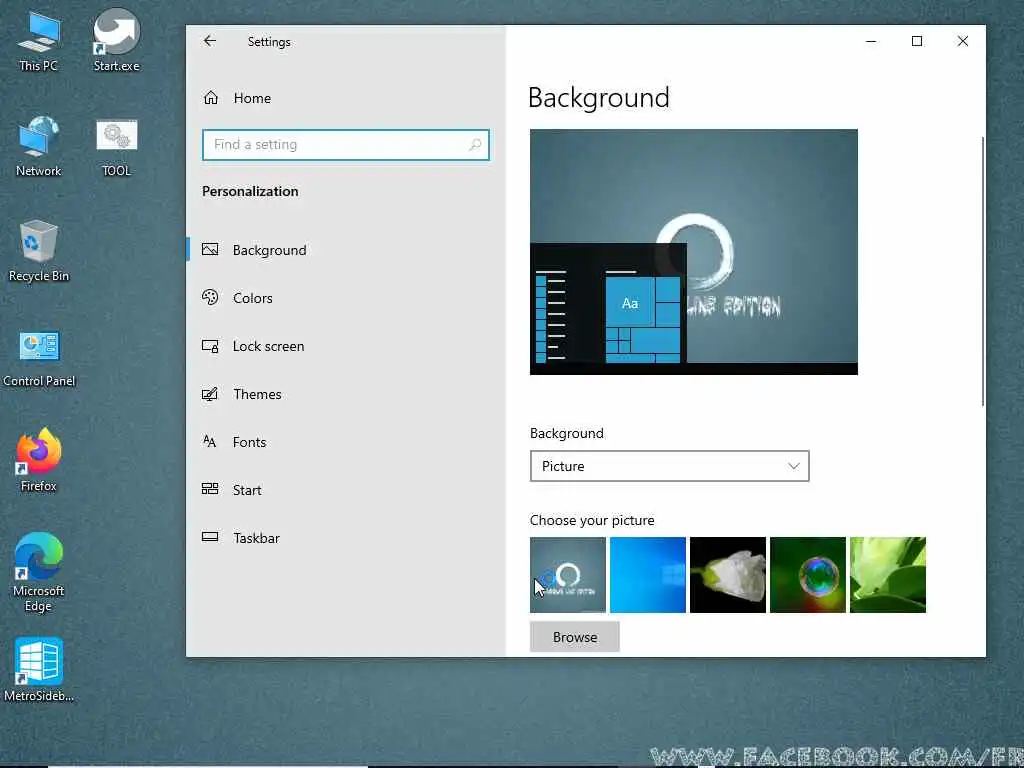Viewport: 1024px width, 768px height.
Task: Click the Fonts AA icon
Action: pos(210,441)
